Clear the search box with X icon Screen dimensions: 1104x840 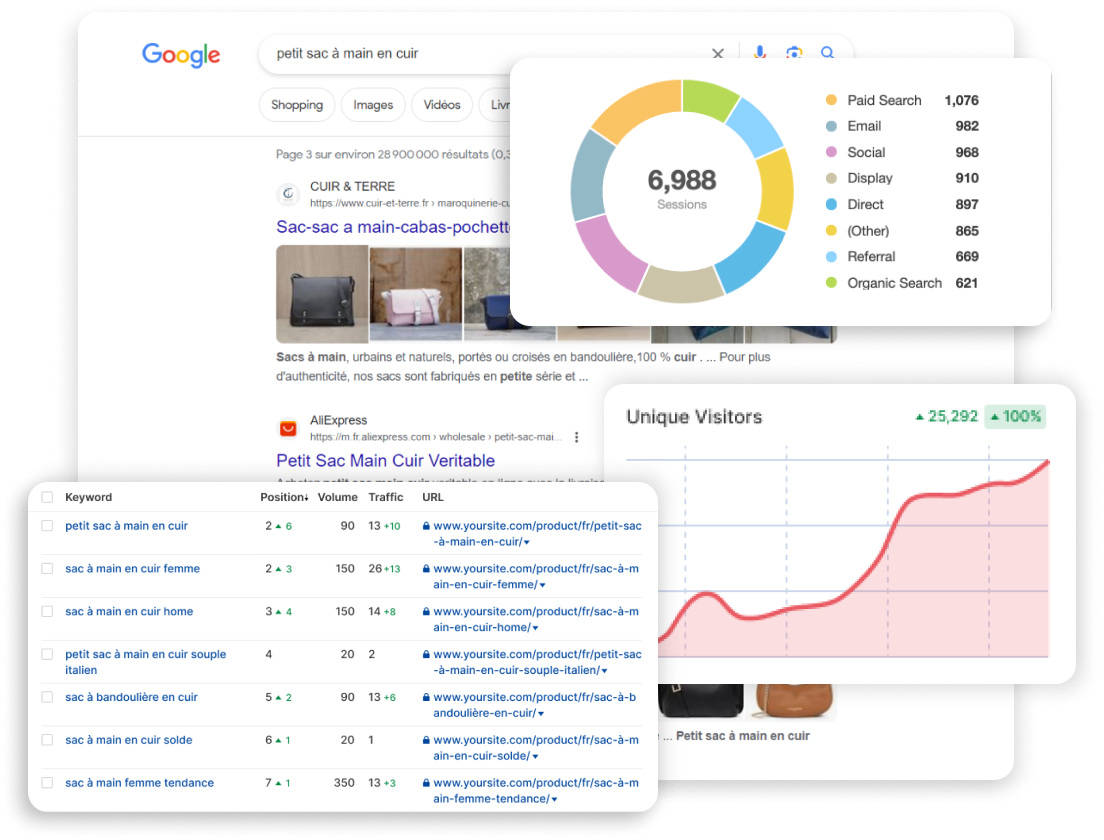718,54
